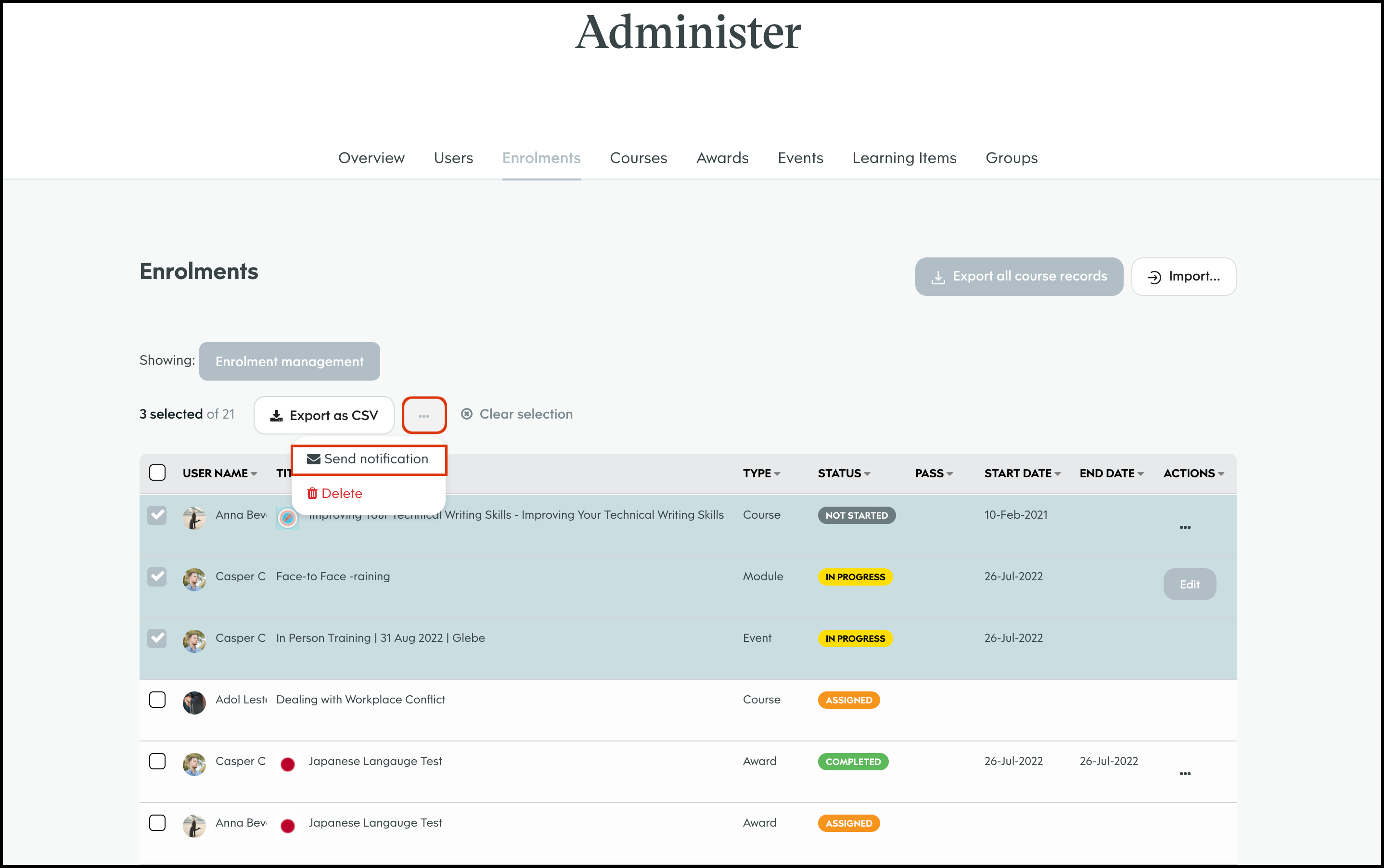Check the Dealing with Workplace Conflict row
This screenshot has width=1384, height=868.
click(157, 699)
